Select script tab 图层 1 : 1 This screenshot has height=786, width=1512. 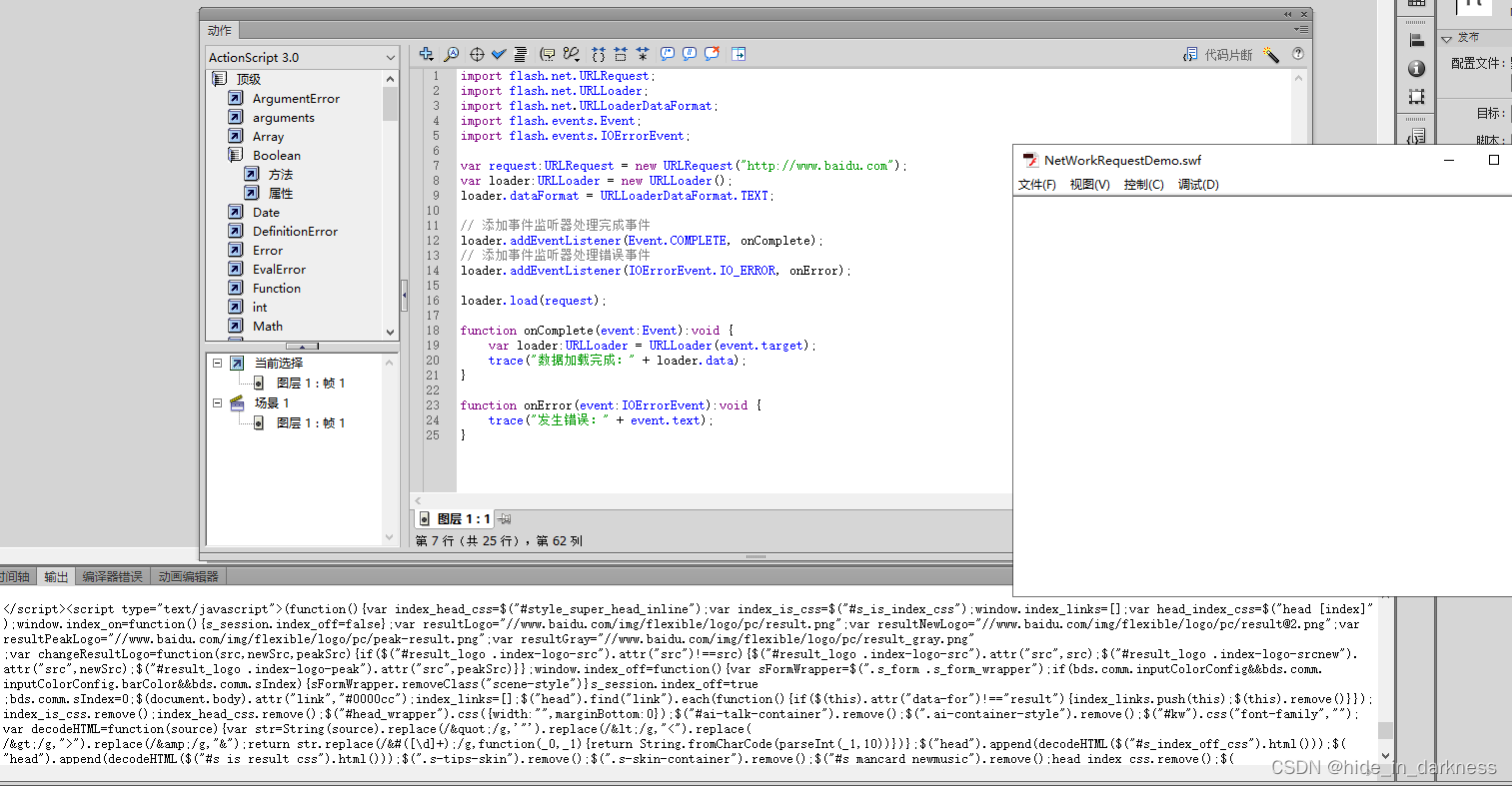click(455, 519)
